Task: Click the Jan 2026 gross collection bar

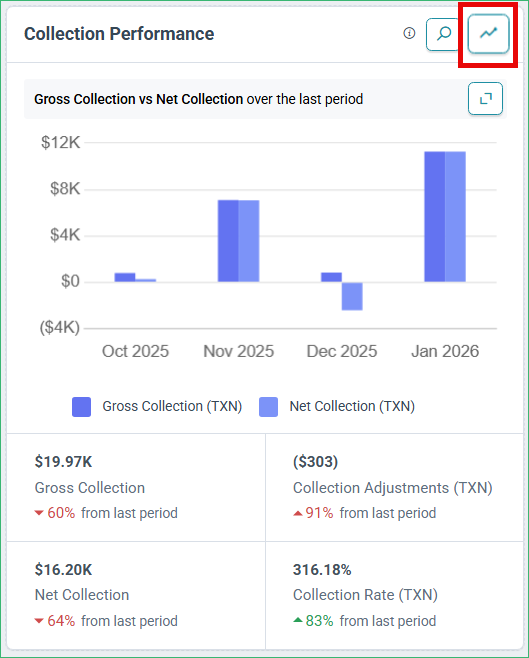Action: click(x=435, y=217)
